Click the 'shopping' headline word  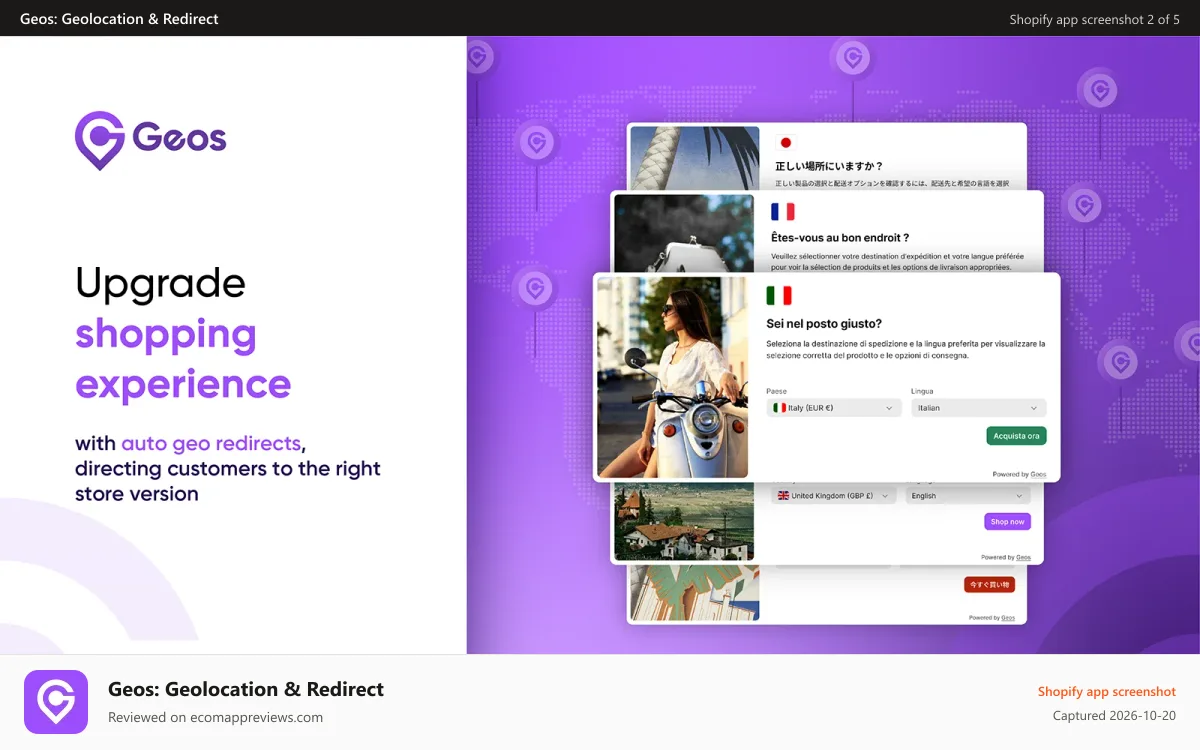click(x=166, y=335)
